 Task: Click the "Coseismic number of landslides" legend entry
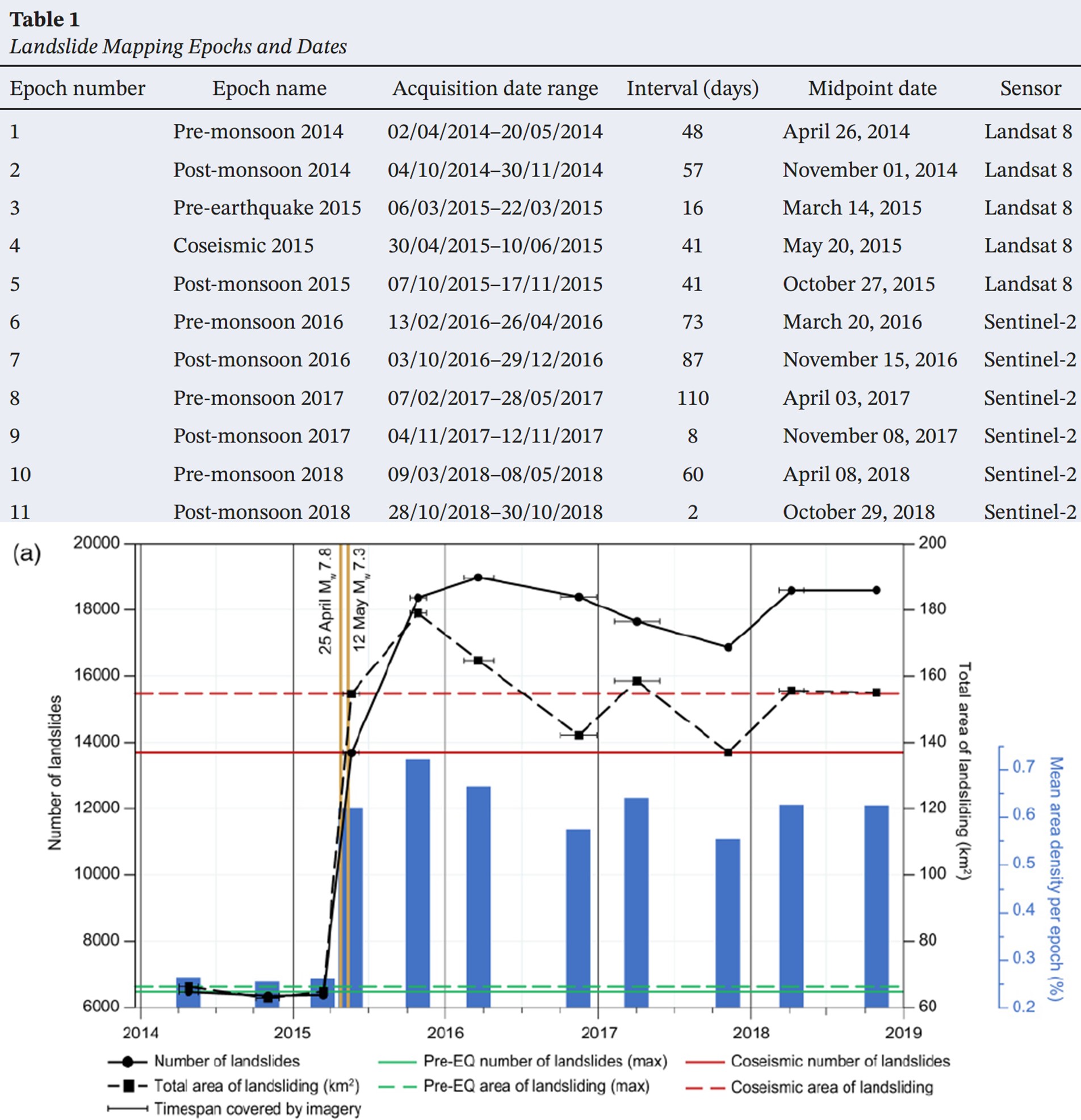(818, 1061)
